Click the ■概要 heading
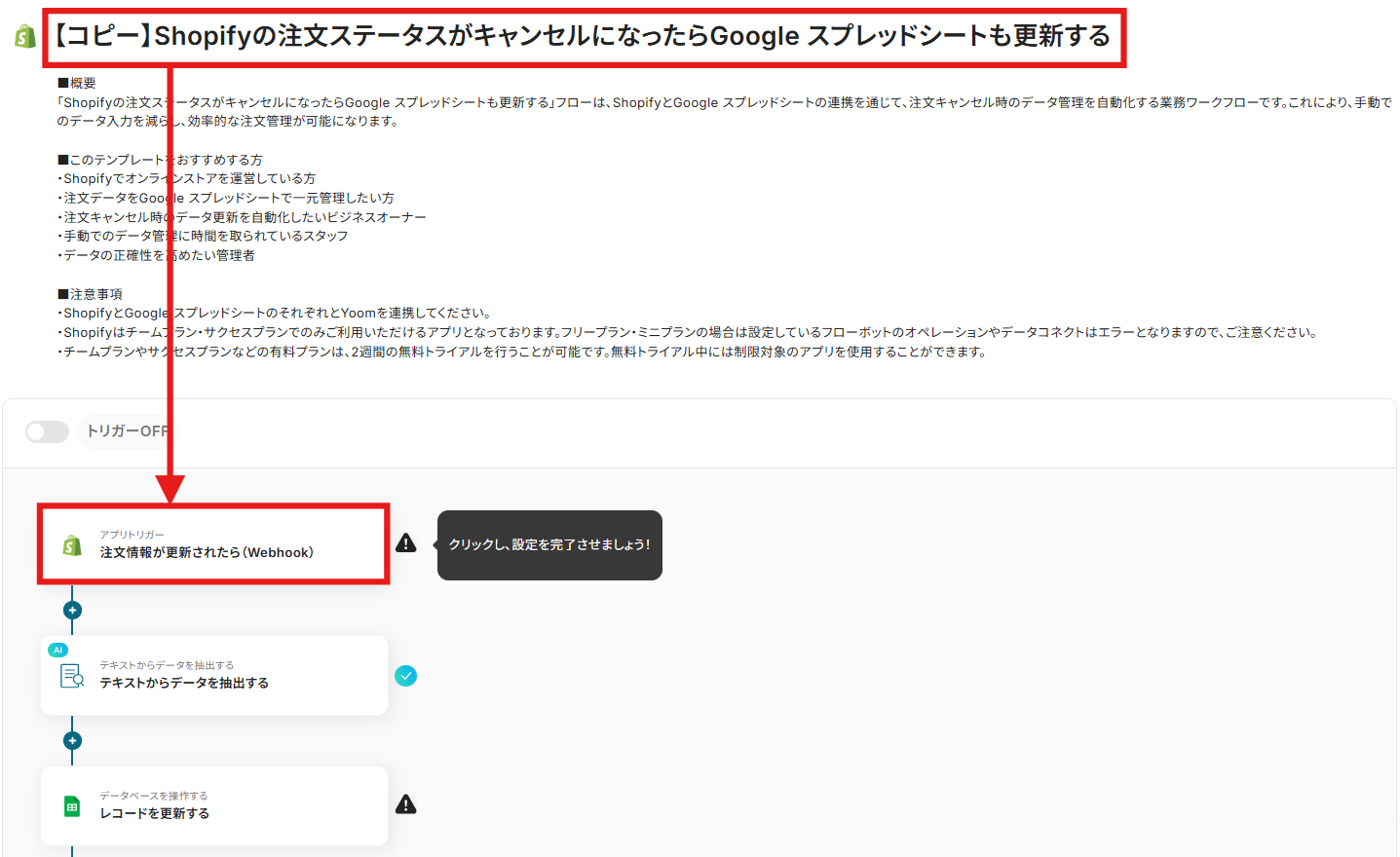The height and width of the screenshot is (857, 1400). pos(77,83)
